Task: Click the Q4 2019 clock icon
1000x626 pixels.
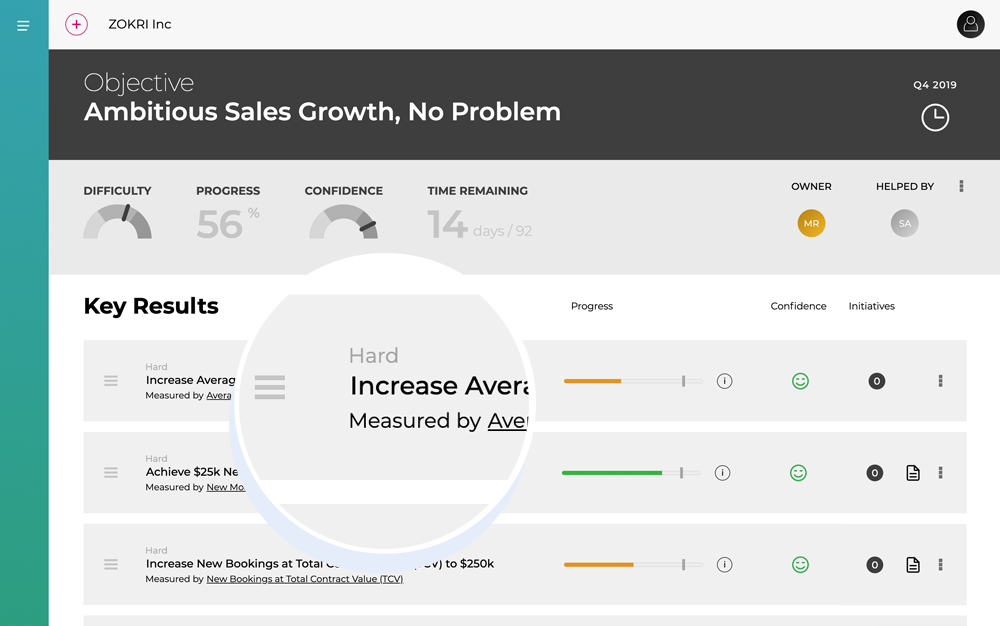Action: click(935, 117)
